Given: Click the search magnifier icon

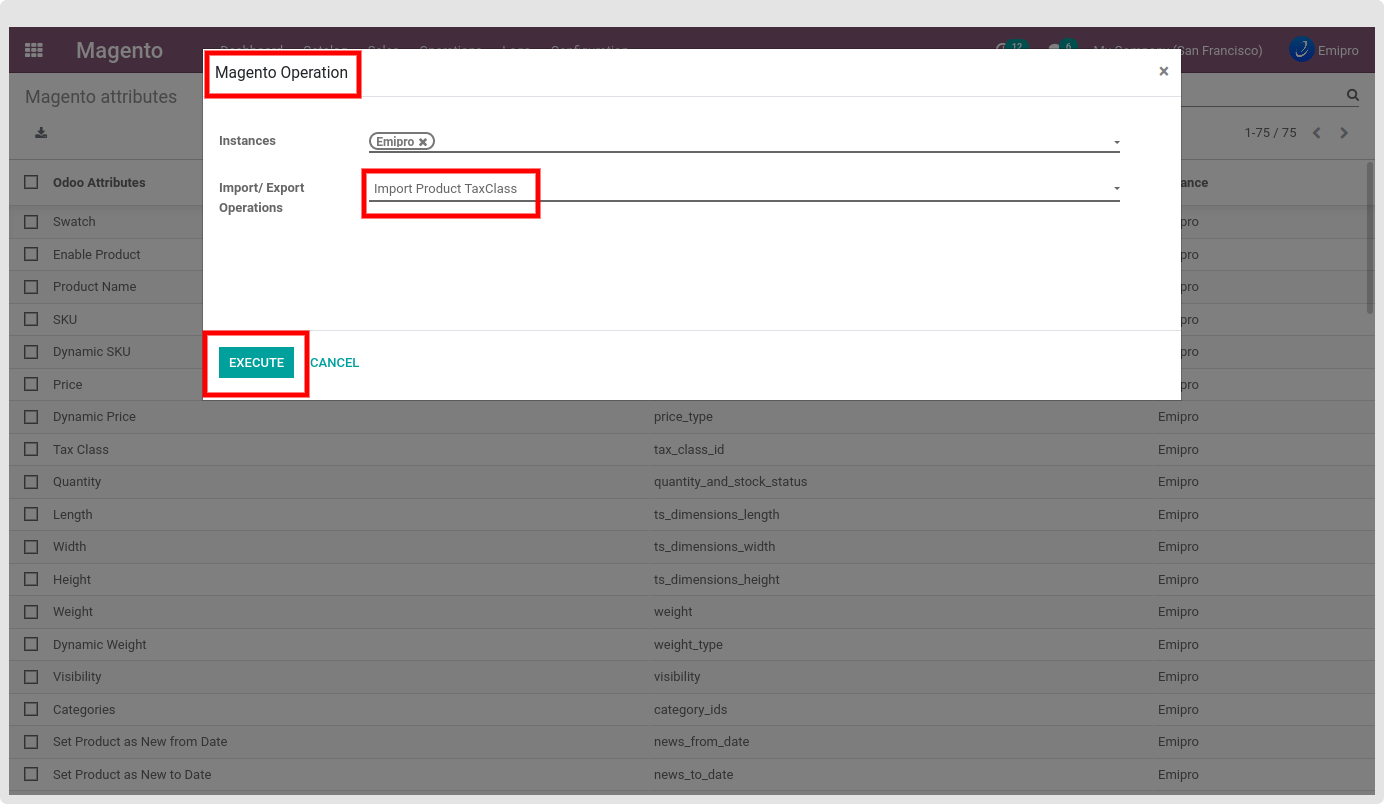Looking at the screenshot, I should click(1352, 96).
